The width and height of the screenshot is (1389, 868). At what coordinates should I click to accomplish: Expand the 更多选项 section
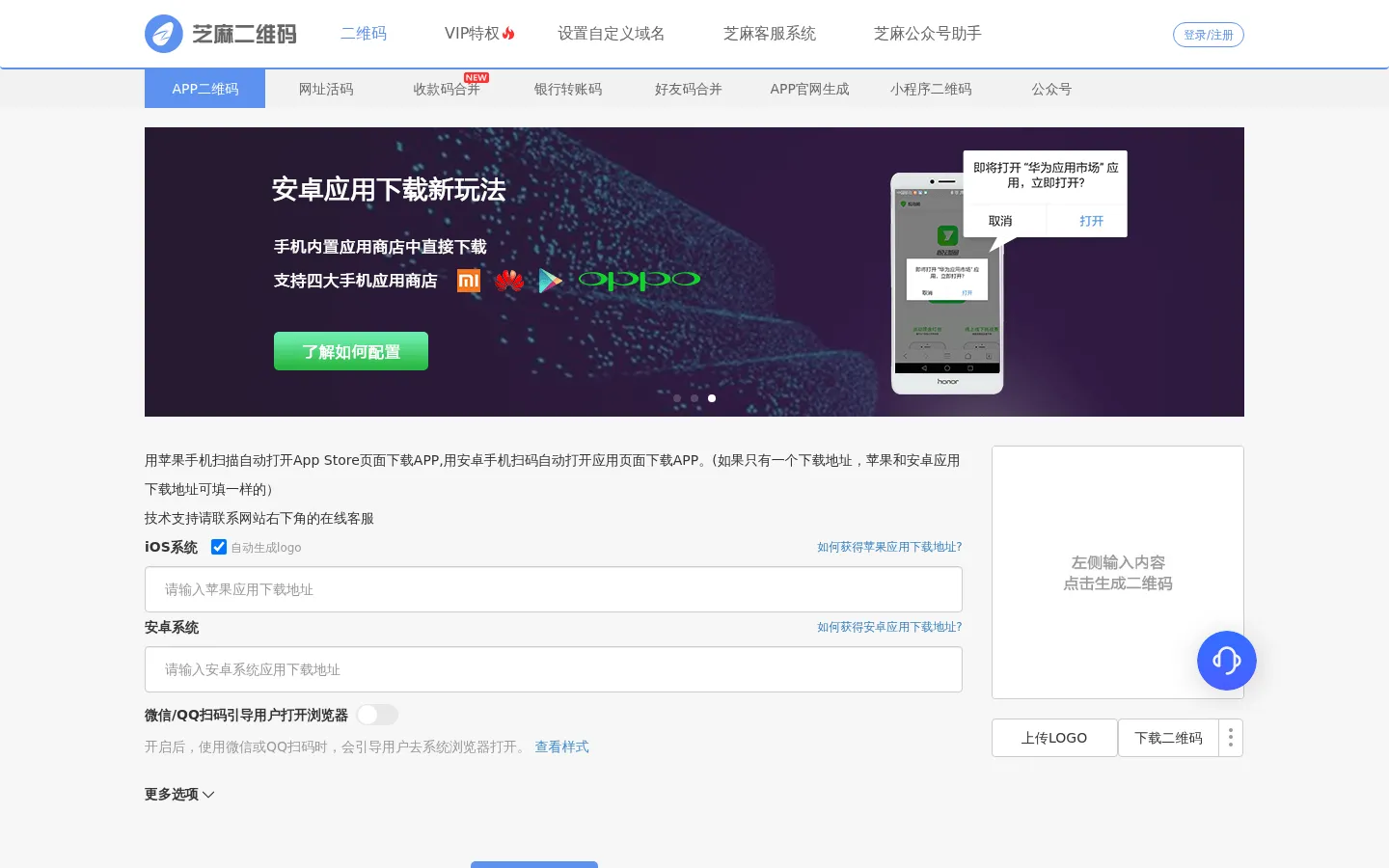point(179,794)
